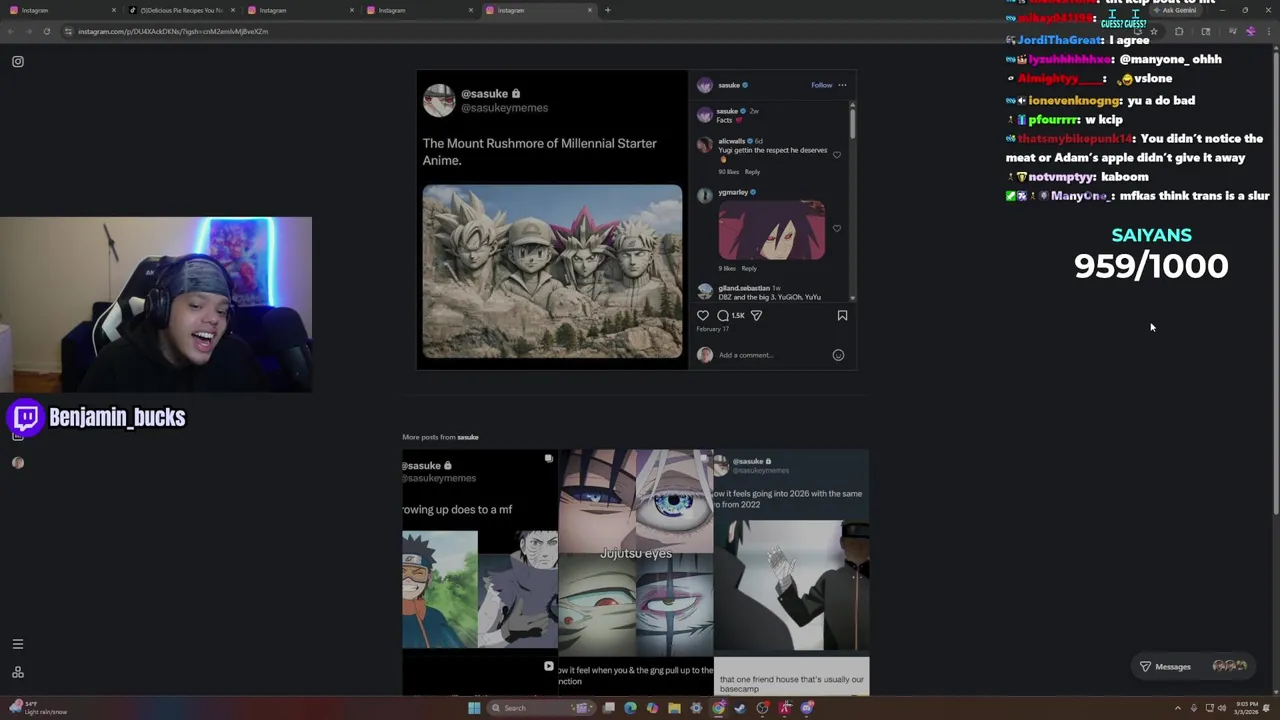Like ygmarley's comment with heart

pos(837,228)
